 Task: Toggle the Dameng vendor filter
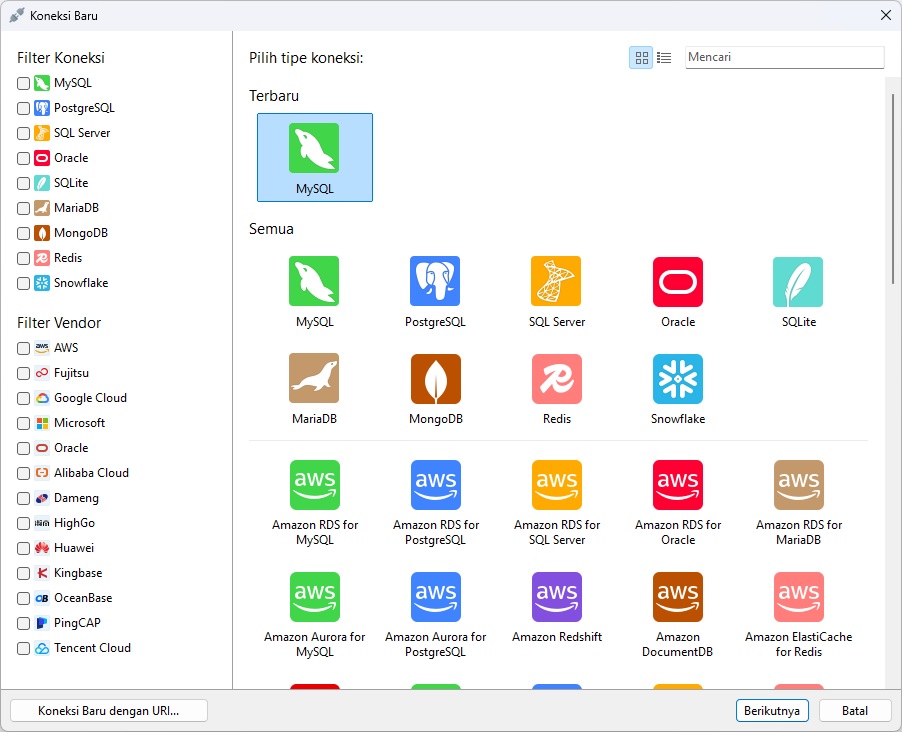[x=24, y=498]
